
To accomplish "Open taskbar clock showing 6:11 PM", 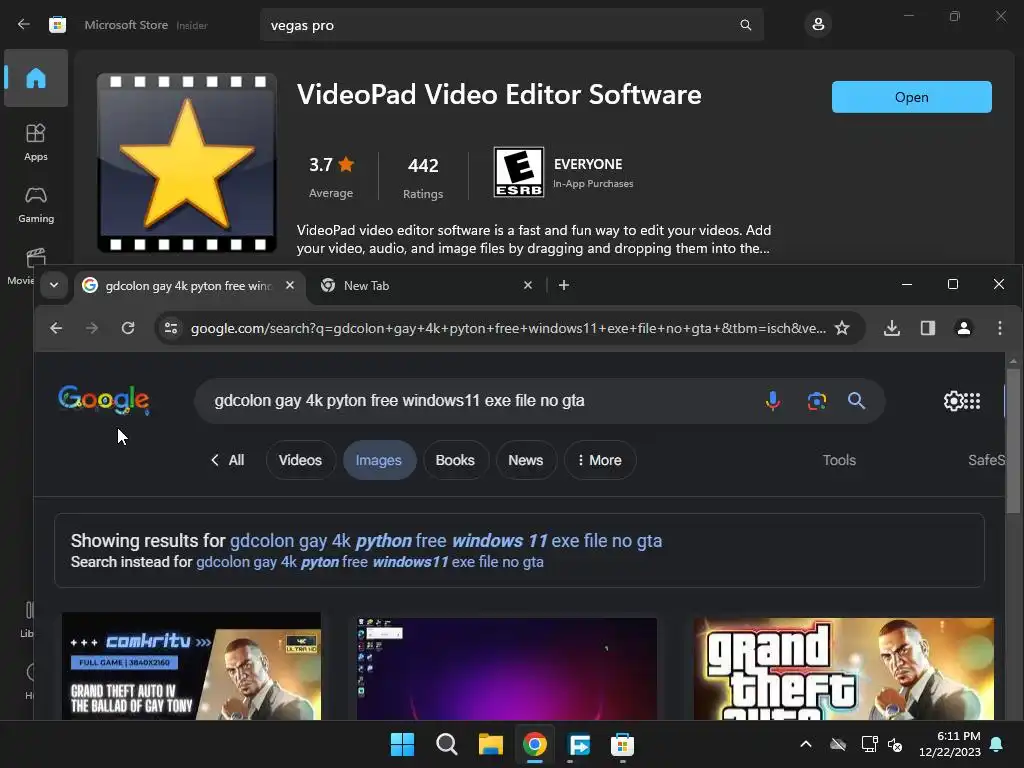I will [950, 744].
